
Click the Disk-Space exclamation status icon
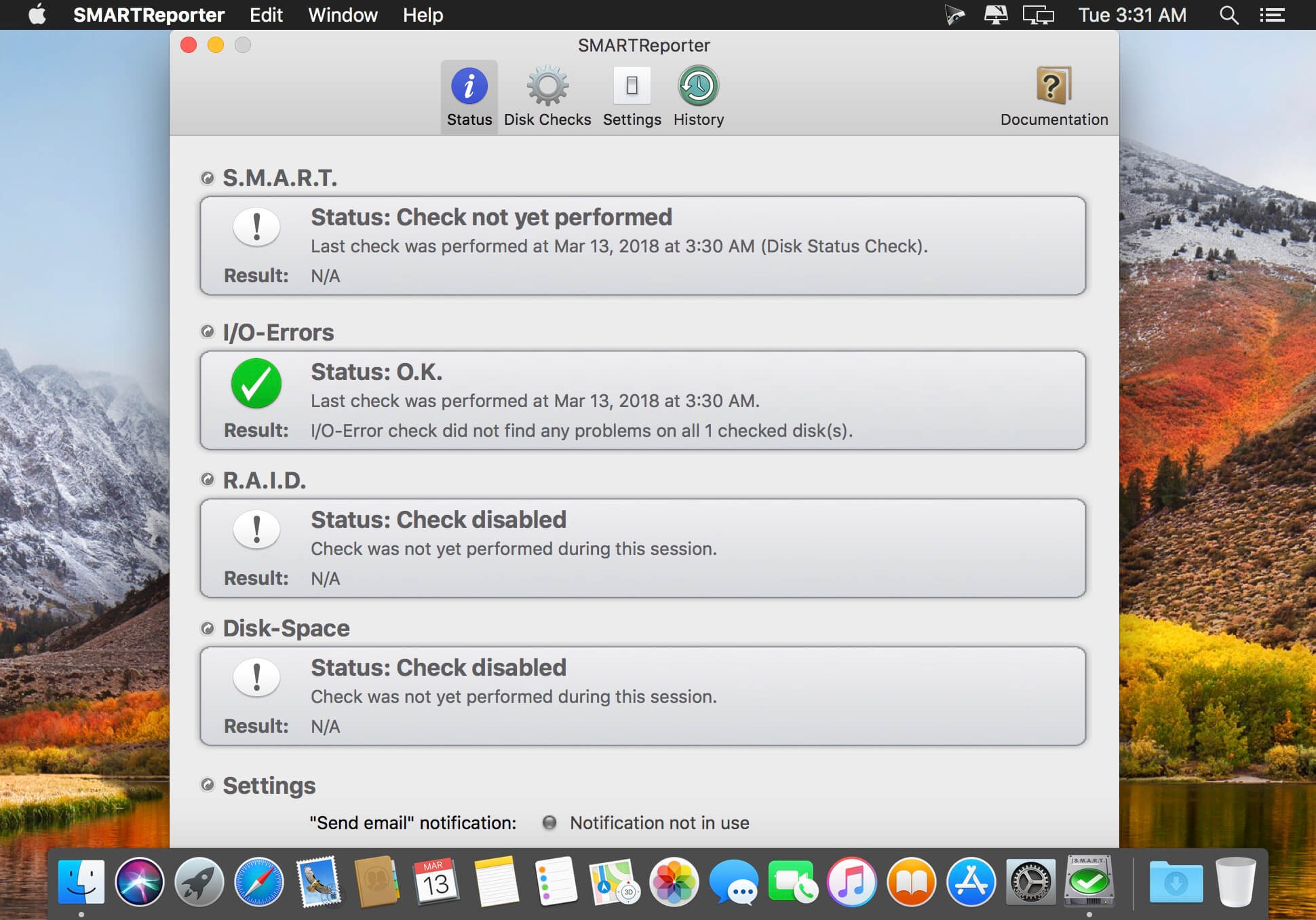tap(256, 678)
